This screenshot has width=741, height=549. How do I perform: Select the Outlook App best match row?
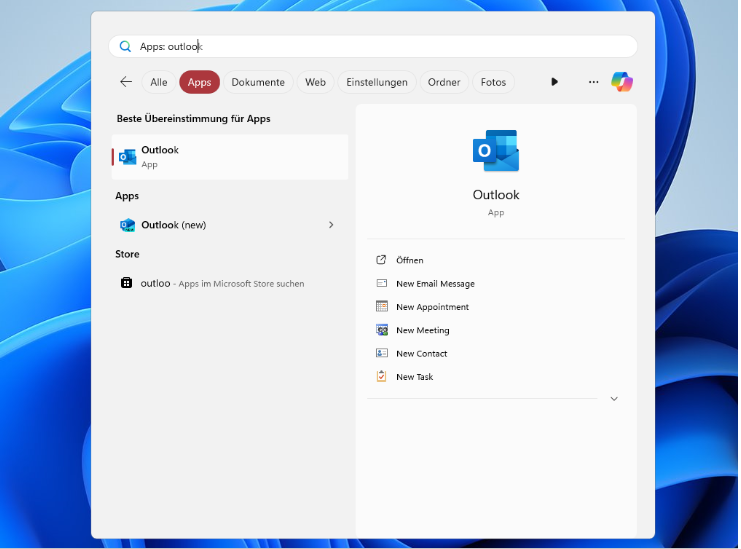[230, 157]
